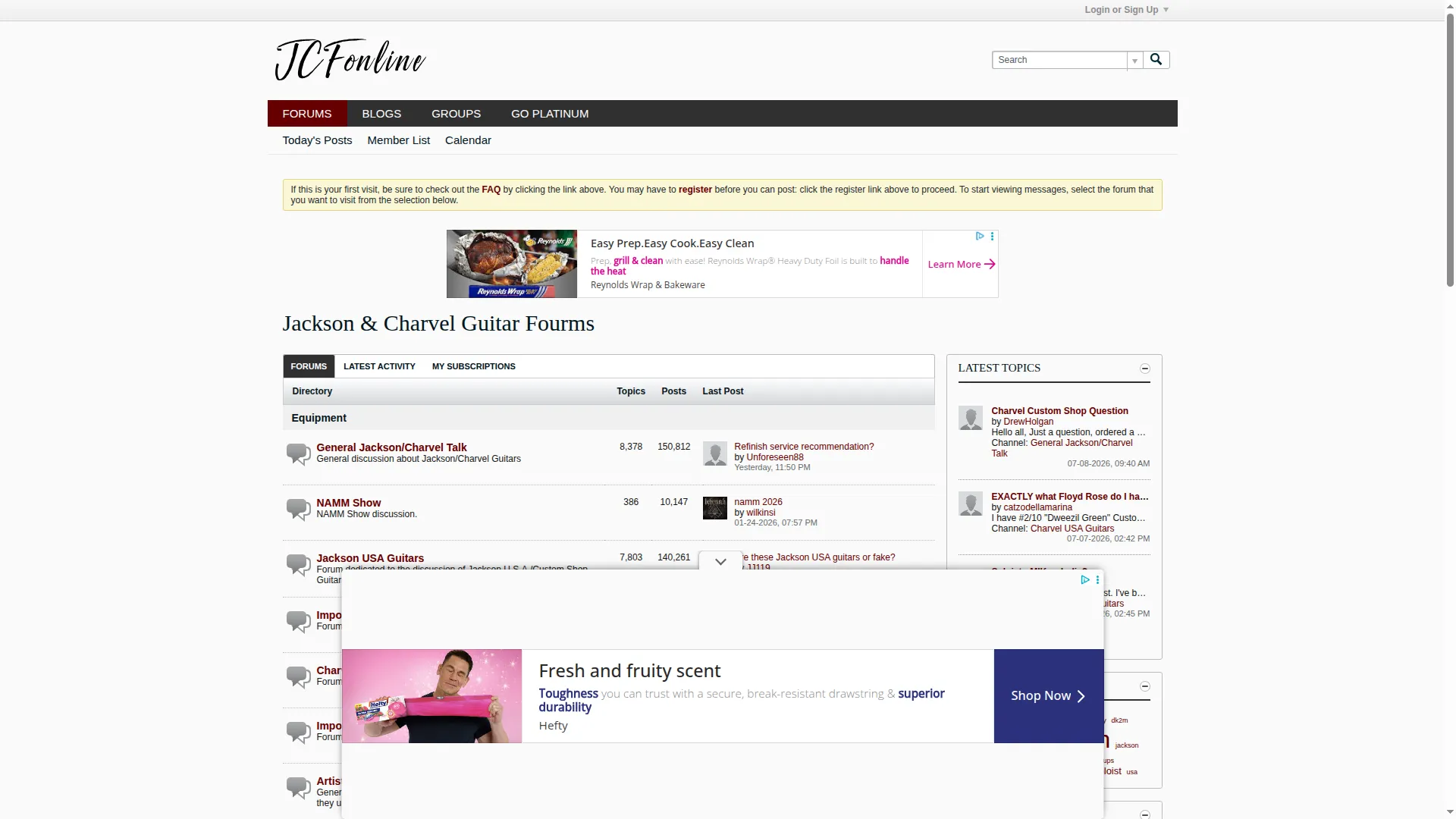Click the General Jackson/Charvel Talk forum icon
The height and width of the screenshot is (819, 1456).
(298, 454)
